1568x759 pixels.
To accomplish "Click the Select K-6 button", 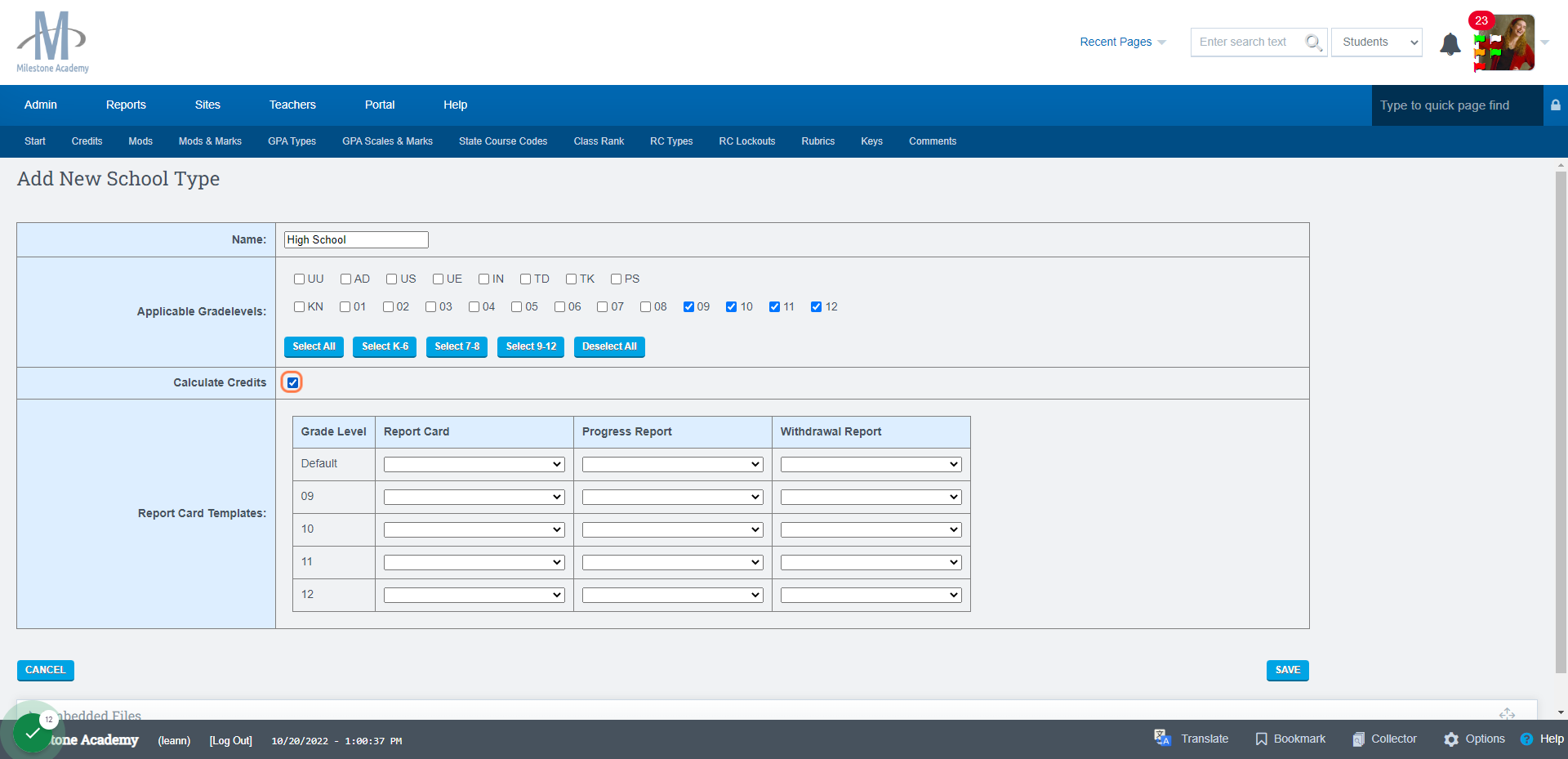I will coord(385,346).
